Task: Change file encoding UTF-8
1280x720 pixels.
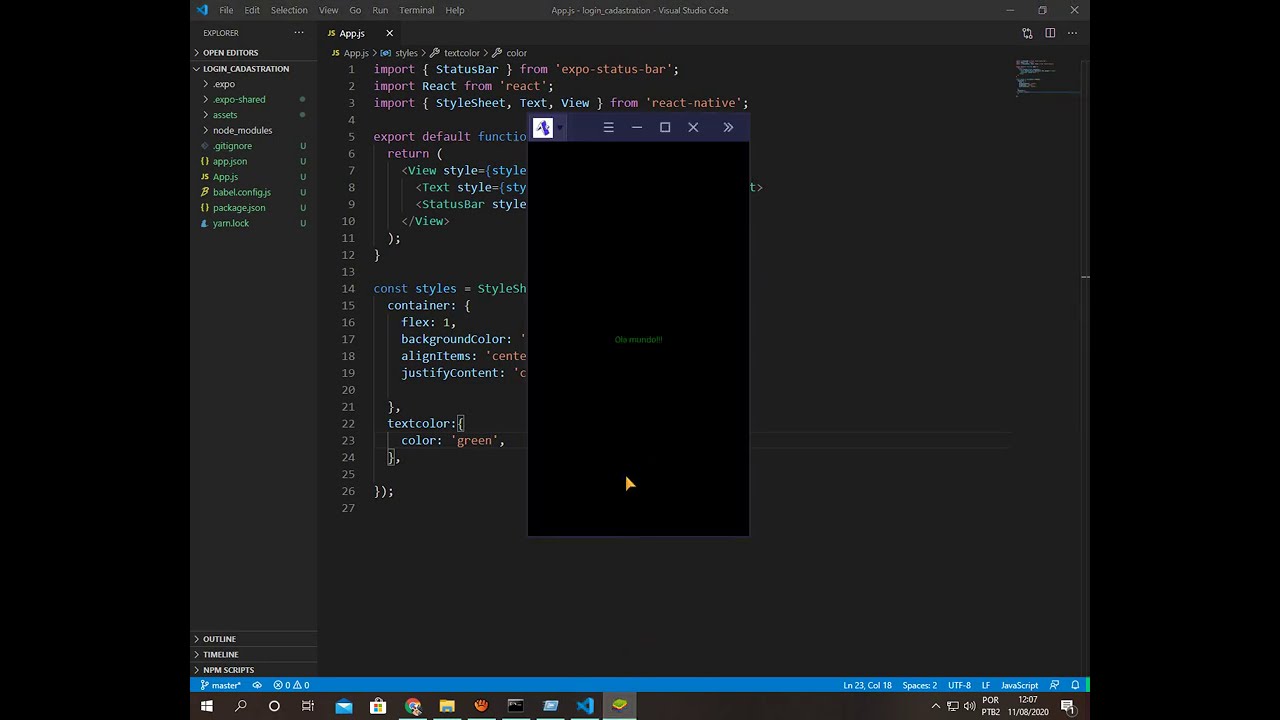Action: click(959, 685)
